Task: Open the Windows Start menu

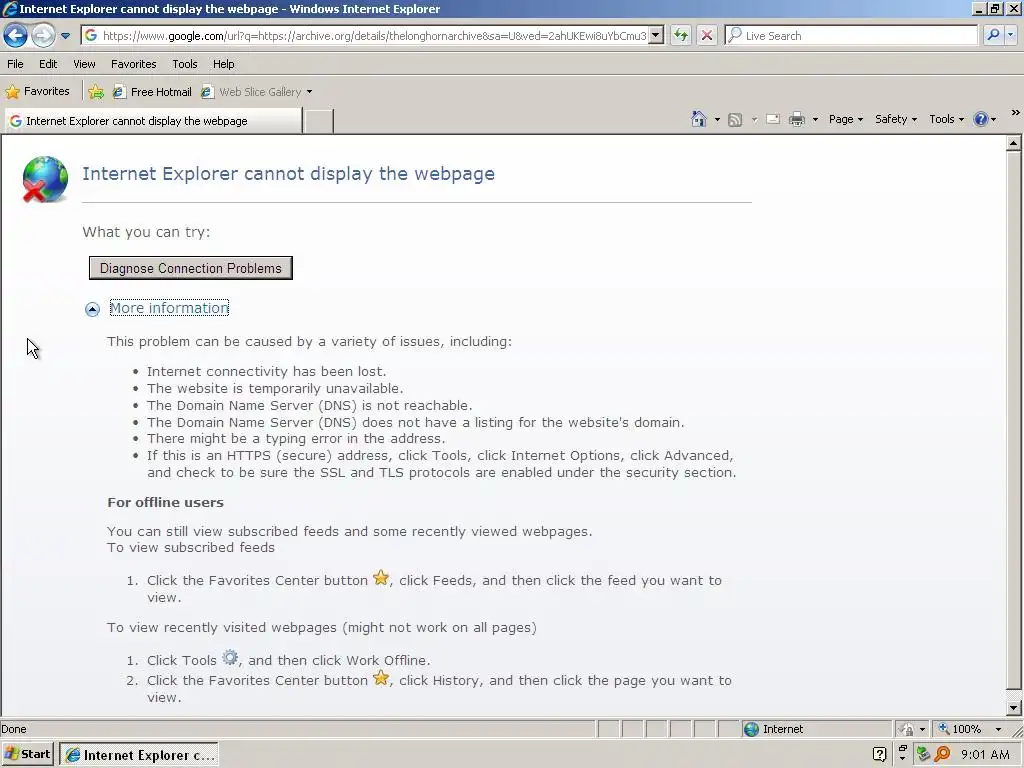Action: pos(27,754)
